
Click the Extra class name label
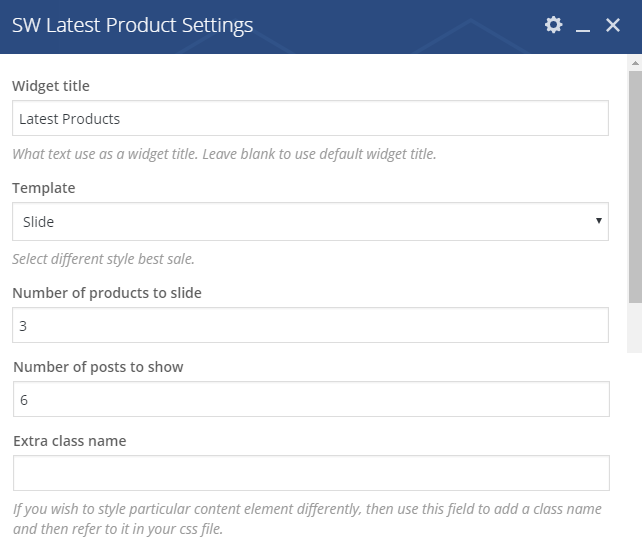point(70,441)
